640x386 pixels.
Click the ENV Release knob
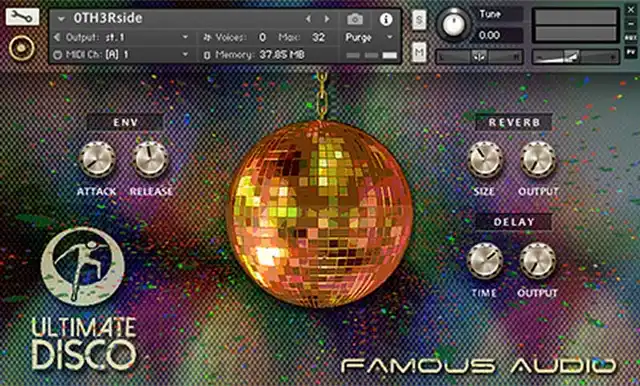pos(150,160)
